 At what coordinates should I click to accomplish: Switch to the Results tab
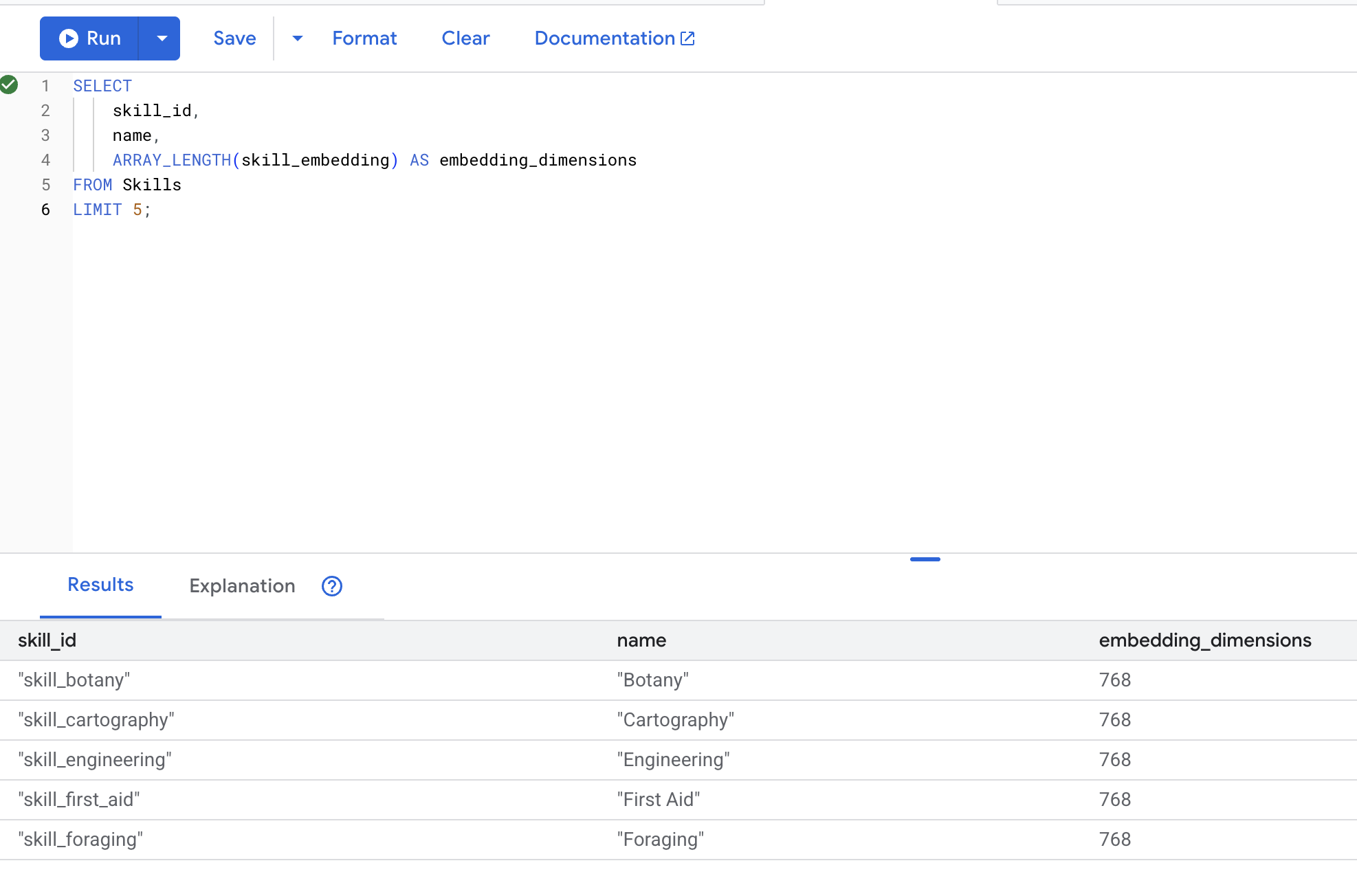pyautogui.click(x=100, y=585)
